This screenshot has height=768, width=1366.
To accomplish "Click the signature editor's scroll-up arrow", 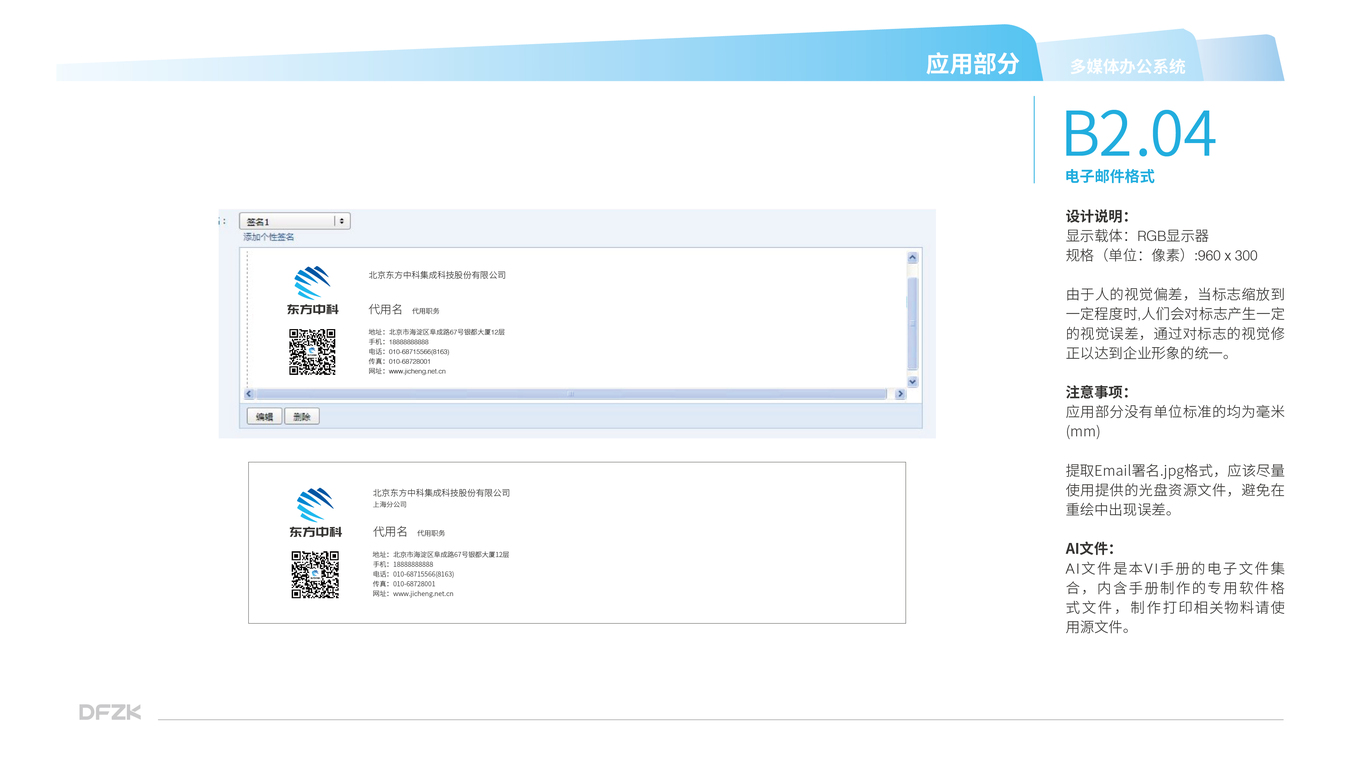I will 913,258.
